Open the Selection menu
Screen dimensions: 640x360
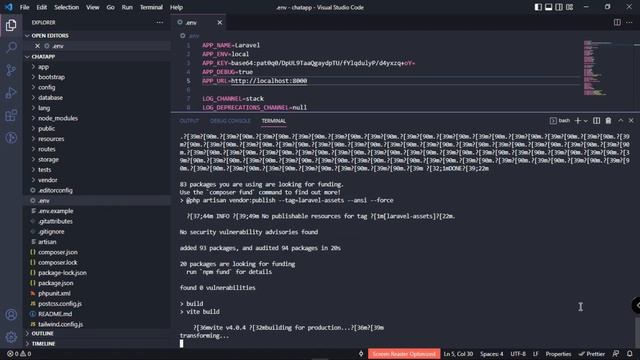coord(67,7)
